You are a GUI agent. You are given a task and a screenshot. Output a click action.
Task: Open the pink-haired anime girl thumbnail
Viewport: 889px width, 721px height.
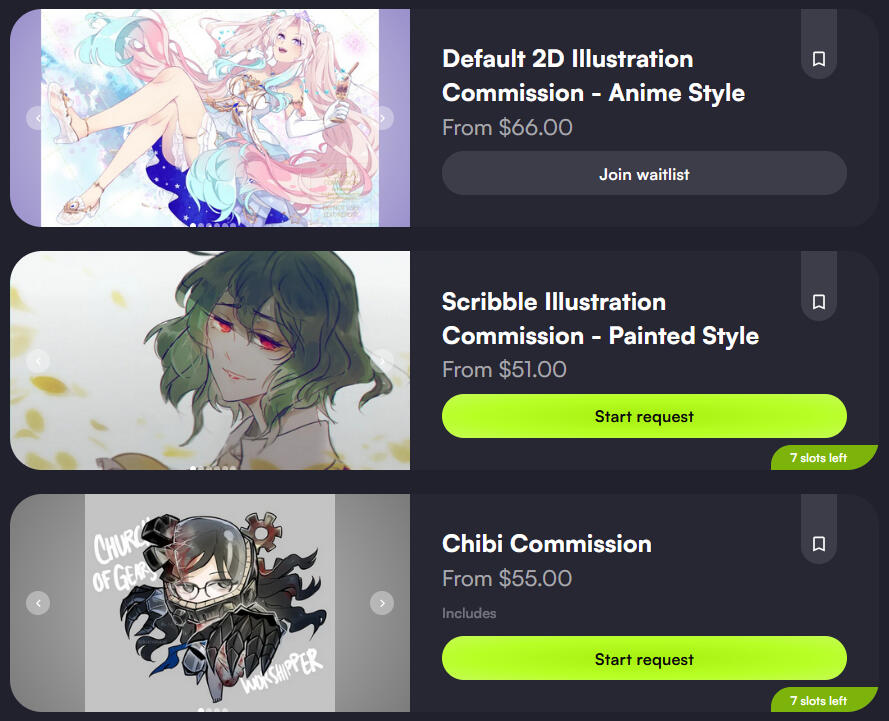coord(210,118)
